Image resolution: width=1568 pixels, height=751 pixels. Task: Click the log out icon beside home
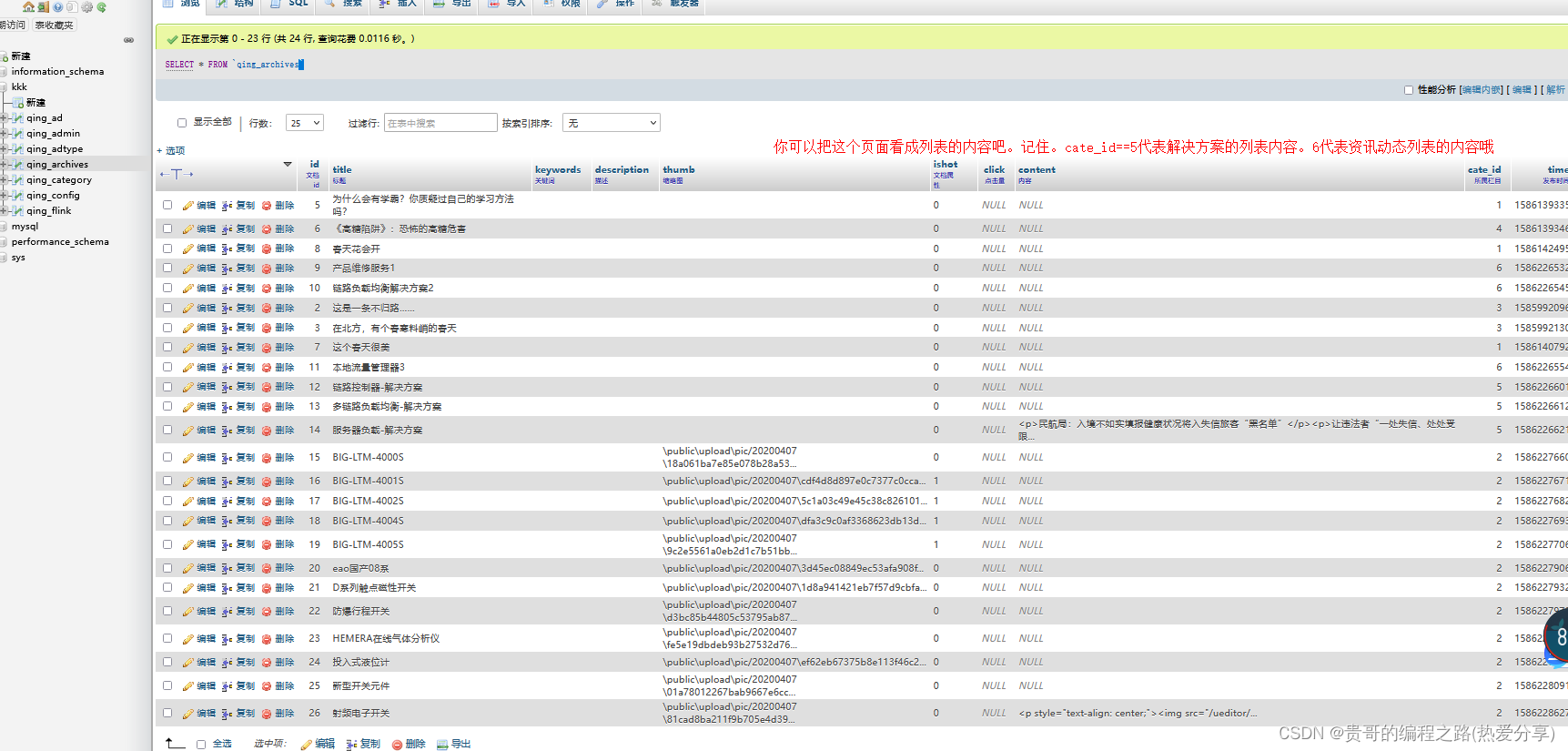pos(43,6)
